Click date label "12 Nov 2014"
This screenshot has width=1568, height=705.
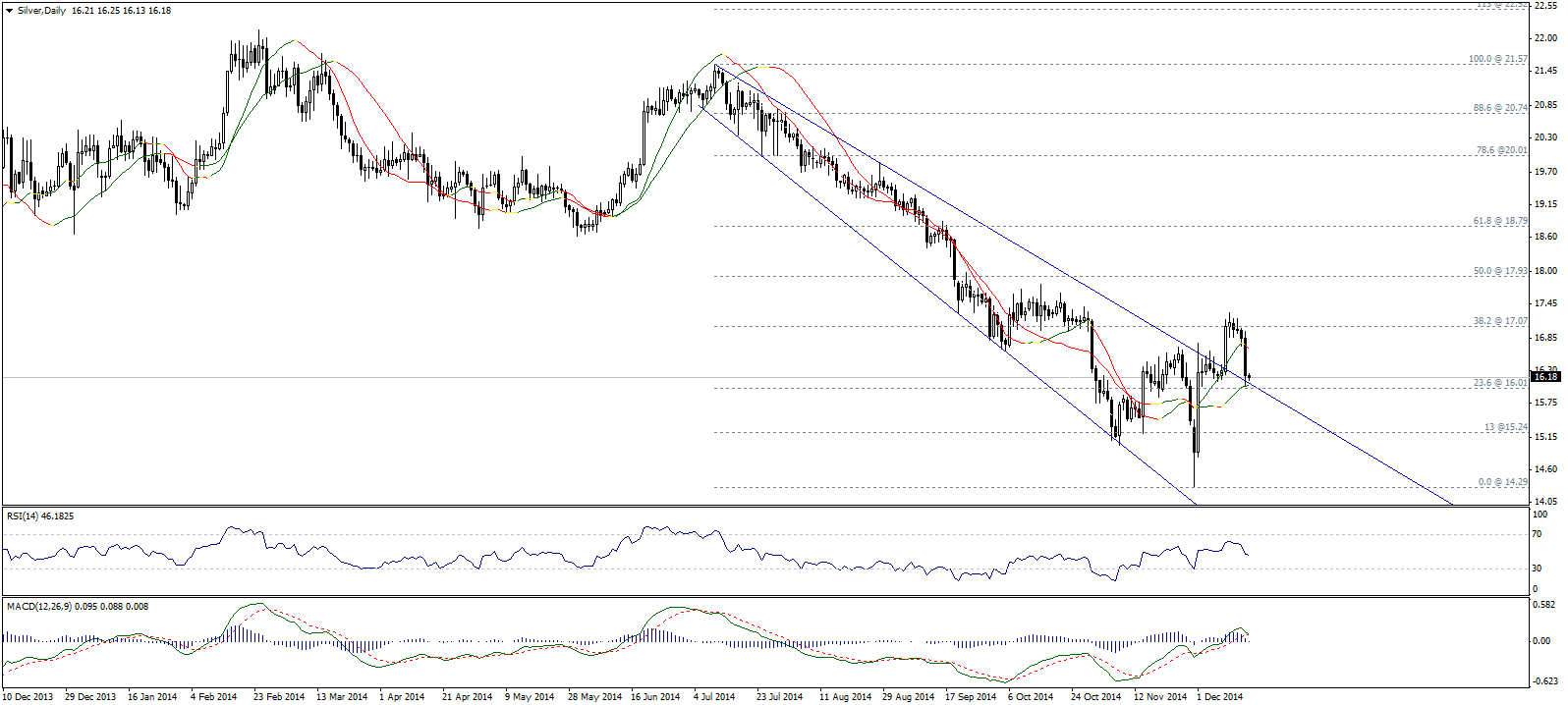pos(1159,697)
